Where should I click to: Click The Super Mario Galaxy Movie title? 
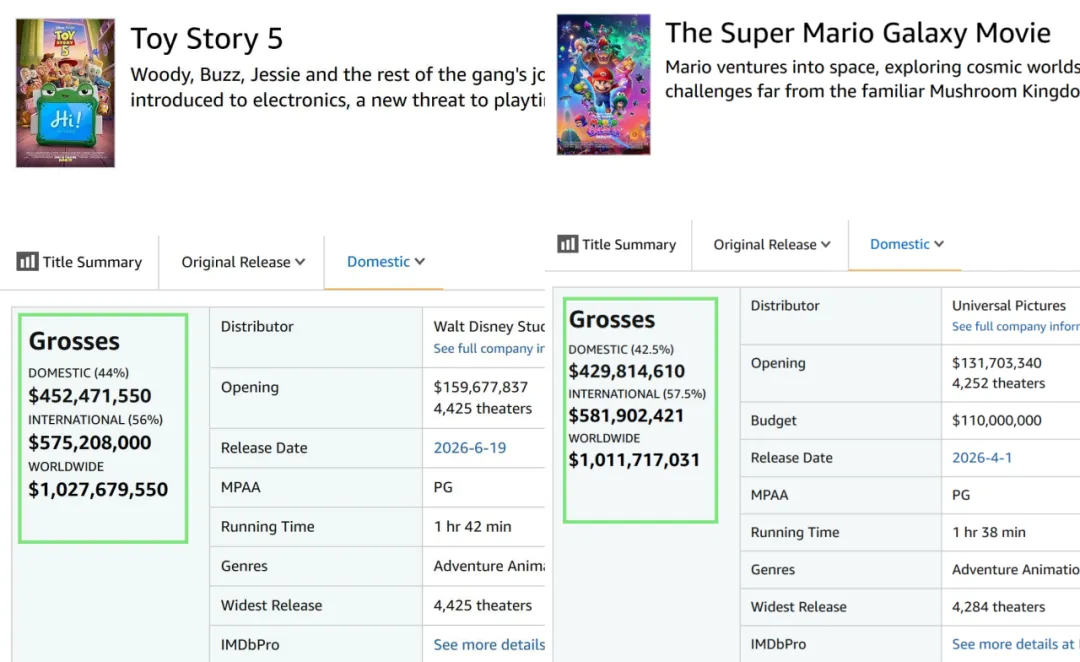pos(858,33)
